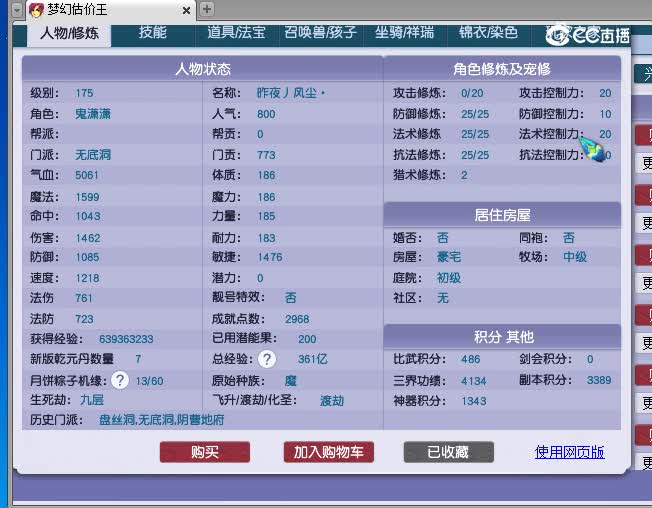Click the 攻击修炼 value 0/20
The image size is (652, 508).
472,93
